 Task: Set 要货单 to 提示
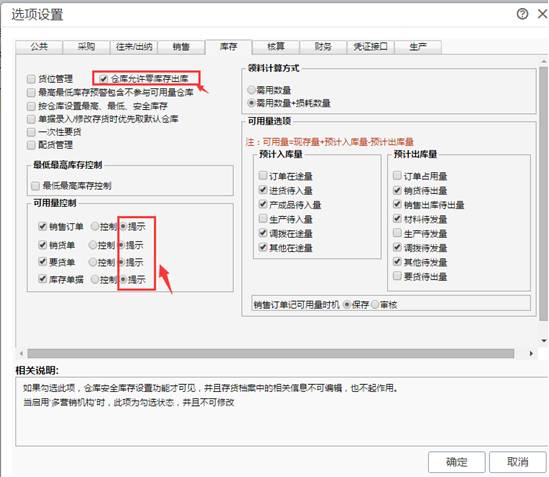tap(121, 262)
